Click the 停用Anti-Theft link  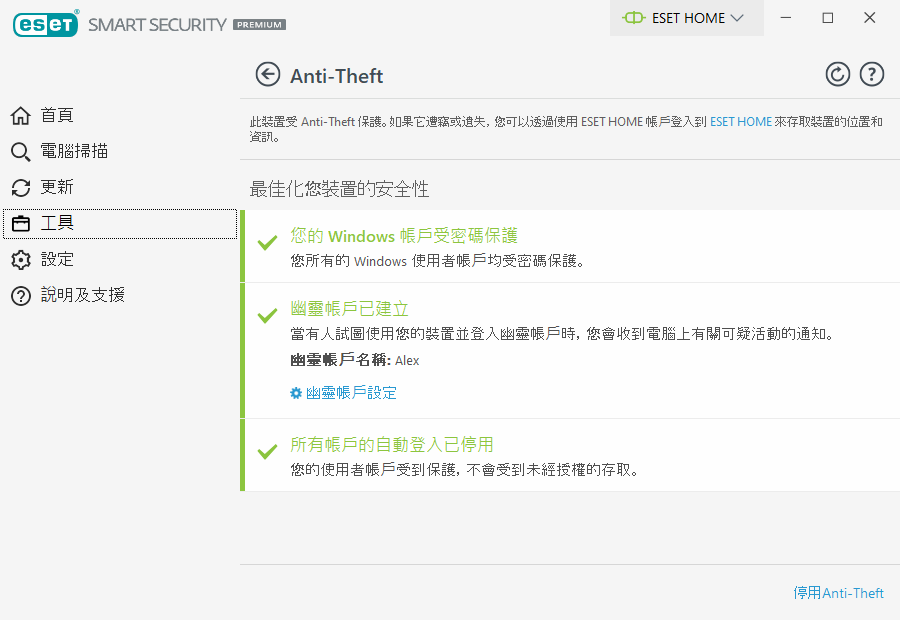click(838, 593)
